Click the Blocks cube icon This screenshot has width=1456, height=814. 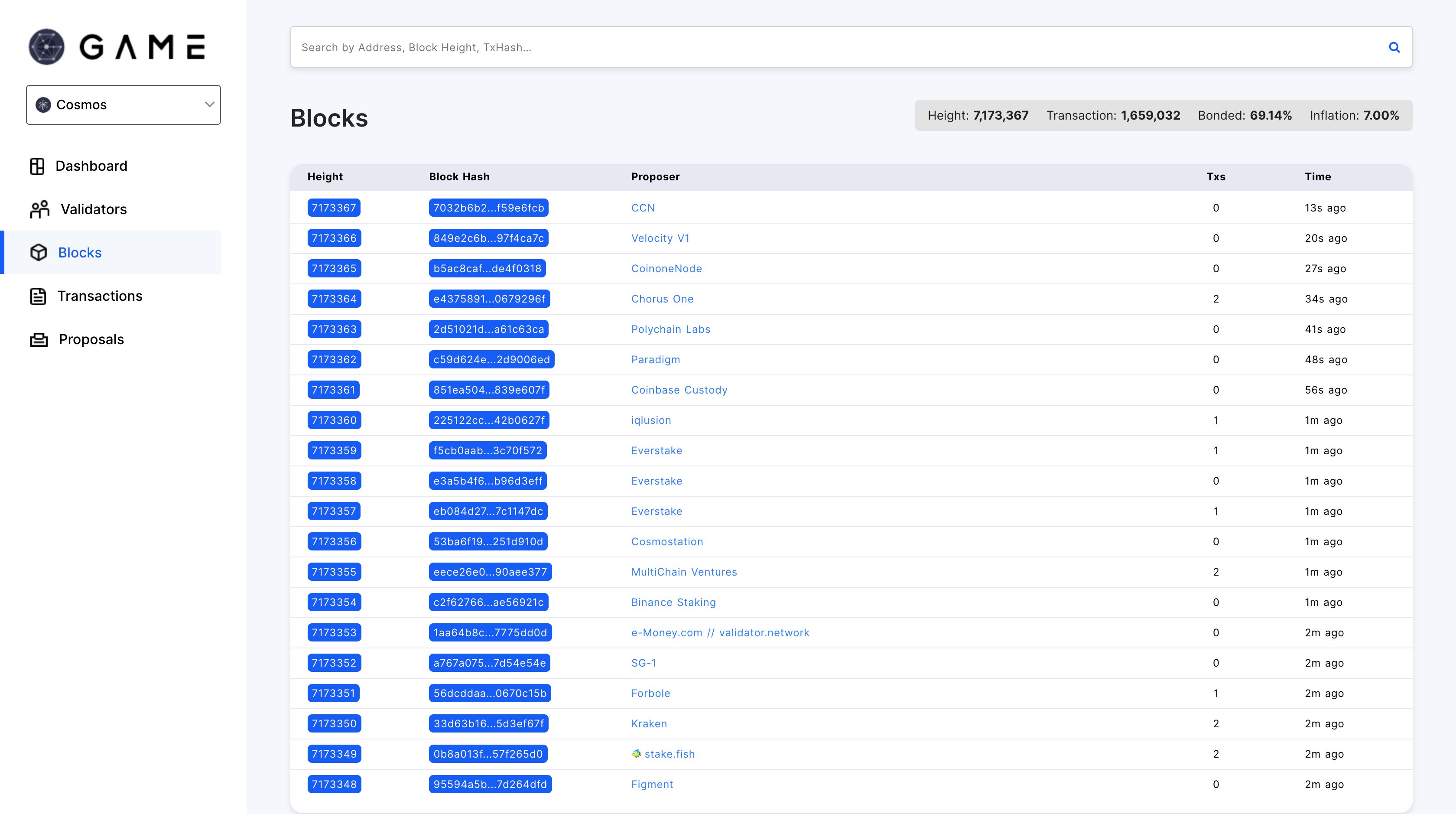39,253
